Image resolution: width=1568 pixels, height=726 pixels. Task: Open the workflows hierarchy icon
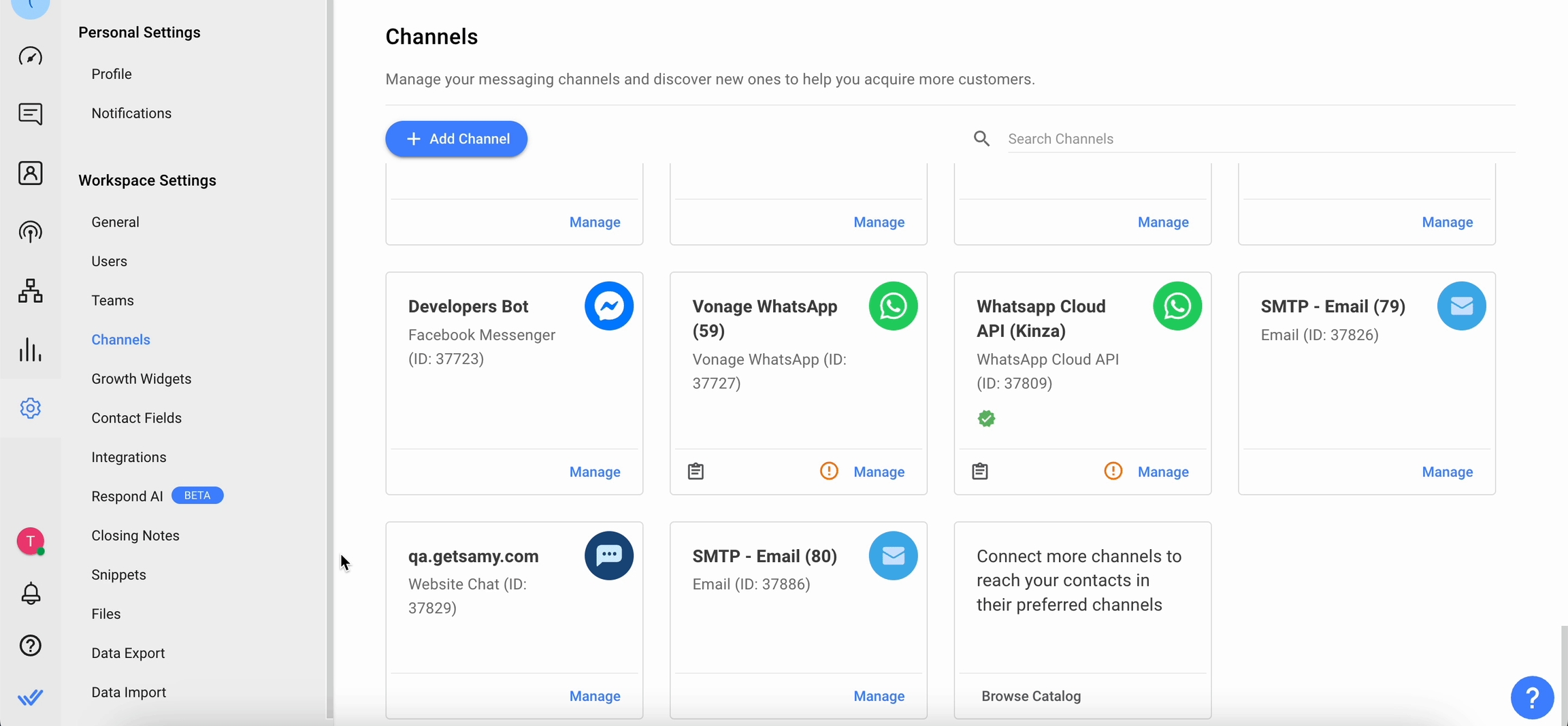(x=30, y=291)
